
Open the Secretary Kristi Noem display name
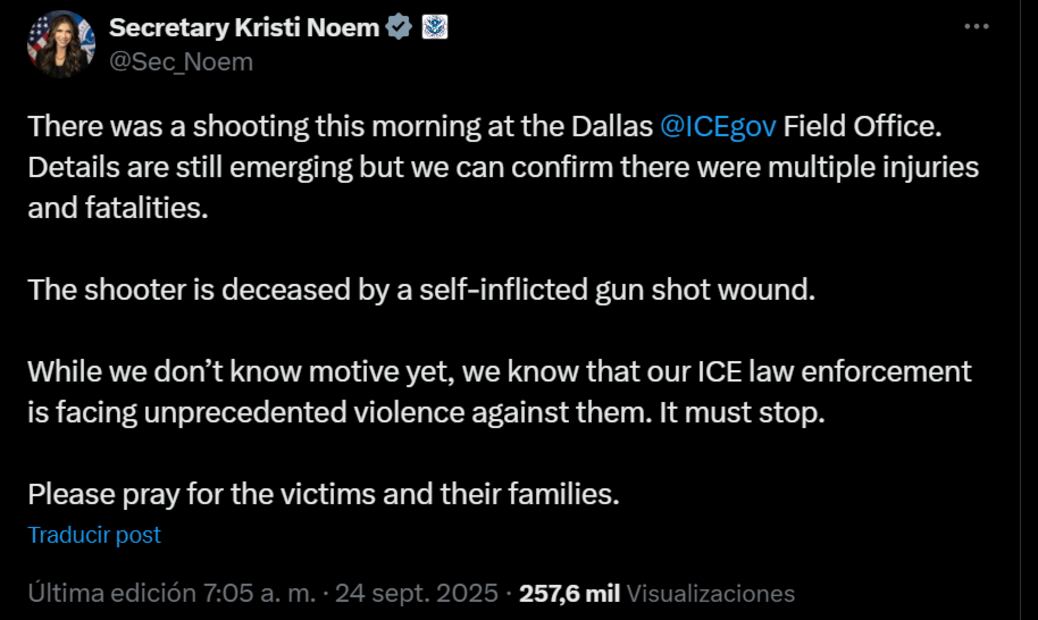click(x=244, y=28)
